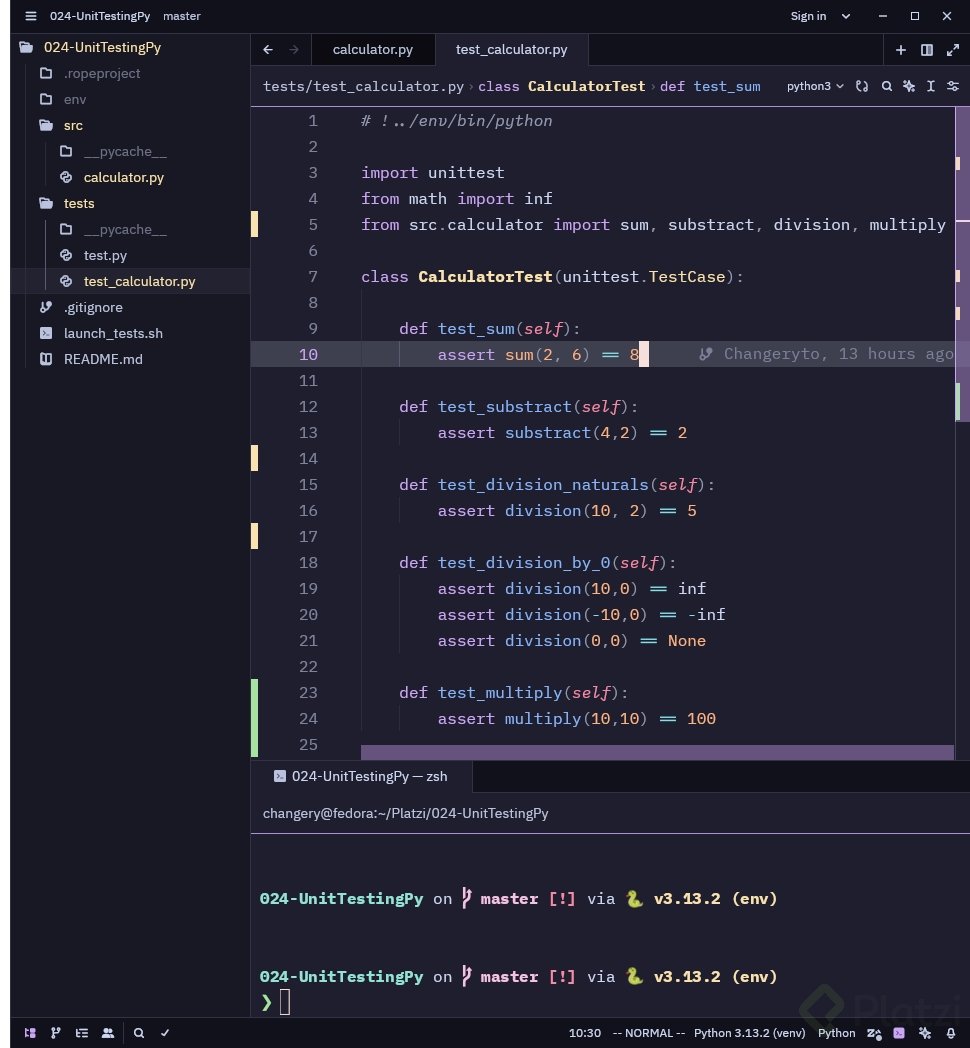Open the selections I-beam menu

pos(931,86)
